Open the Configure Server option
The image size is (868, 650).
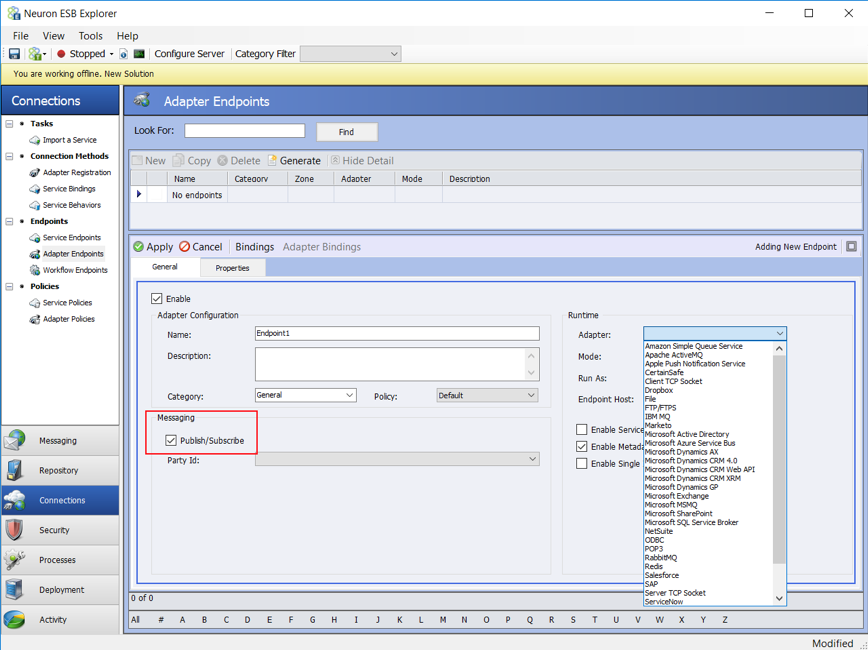189,54
